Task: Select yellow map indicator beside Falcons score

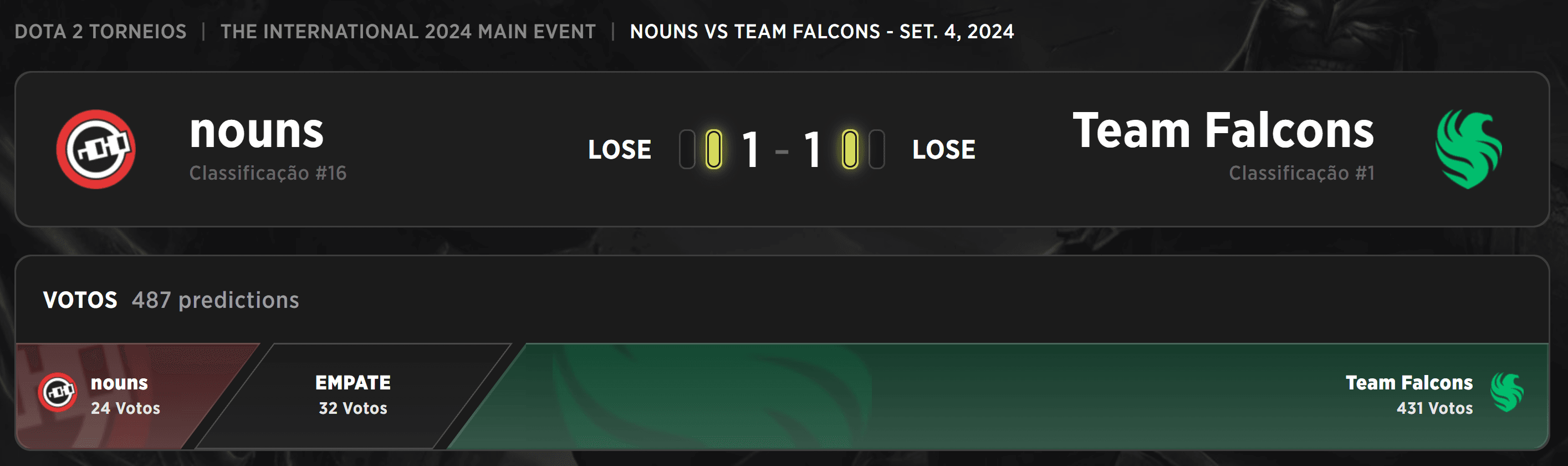Action: pyautogui.click(x=850, y=149)
